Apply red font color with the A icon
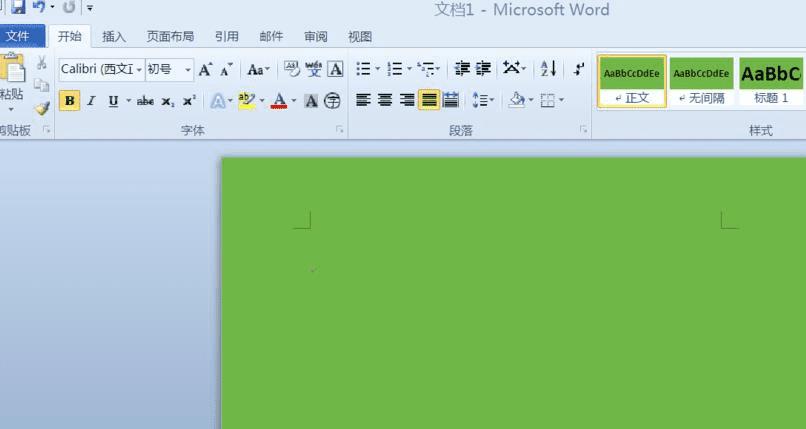The height and width of the screenshot is (429, 806). click(279, 101)
